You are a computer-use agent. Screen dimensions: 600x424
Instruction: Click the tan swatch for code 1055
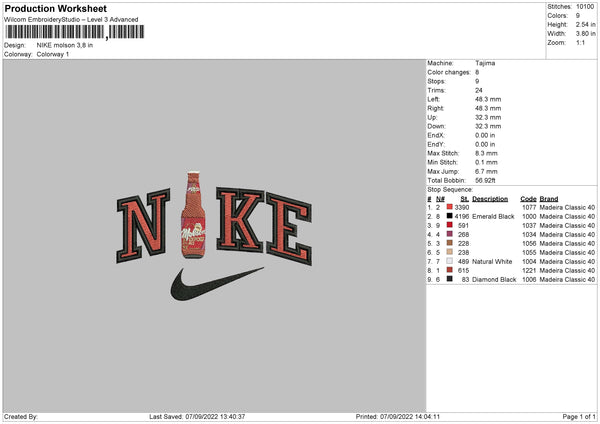[x=449, y=252]
